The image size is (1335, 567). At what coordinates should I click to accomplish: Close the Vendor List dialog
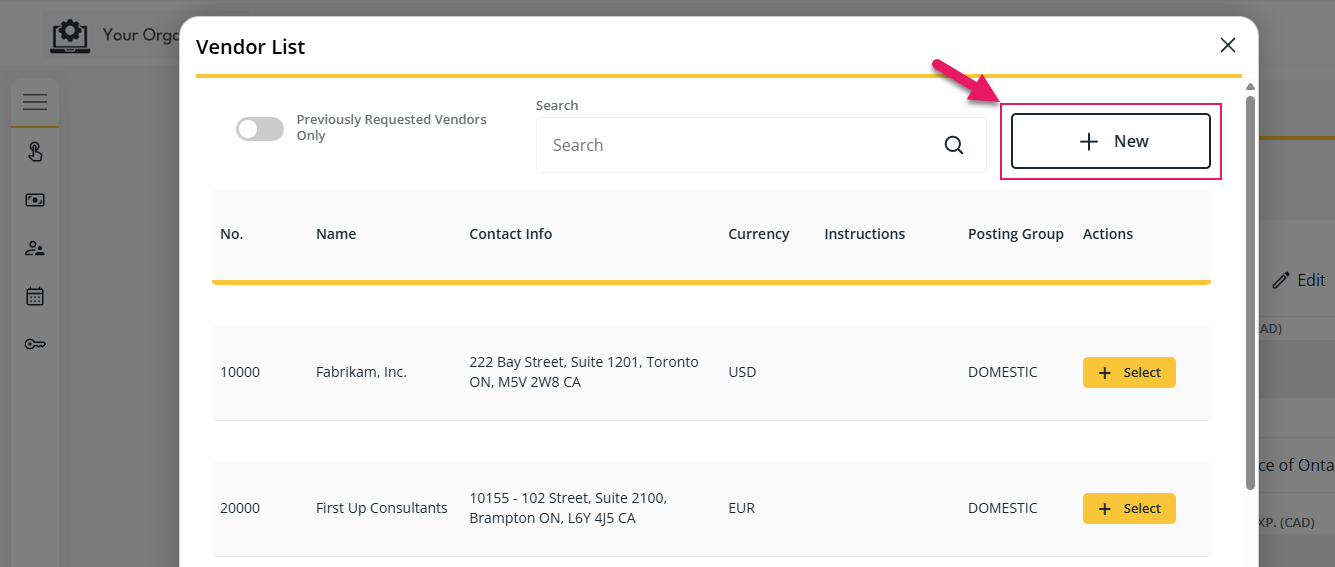pos(1228,45)
